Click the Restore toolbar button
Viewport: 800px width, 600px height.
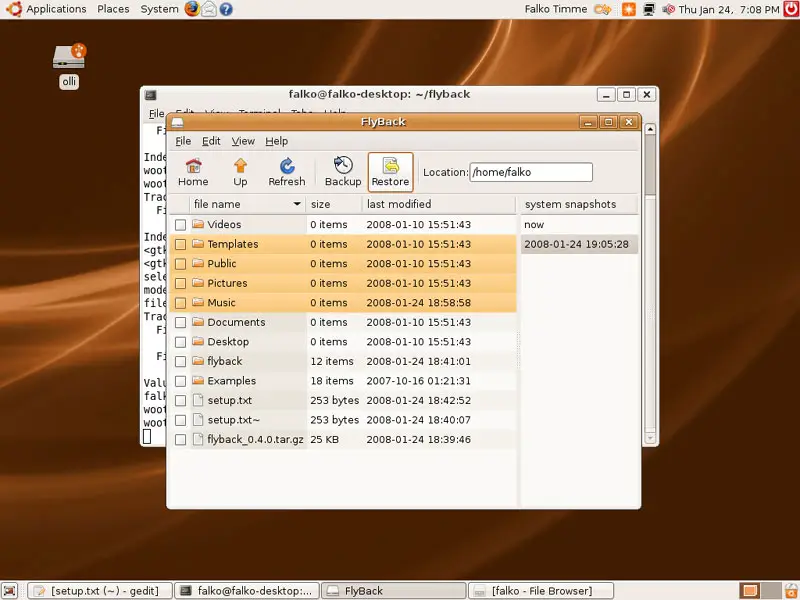[x=390, y=172]
